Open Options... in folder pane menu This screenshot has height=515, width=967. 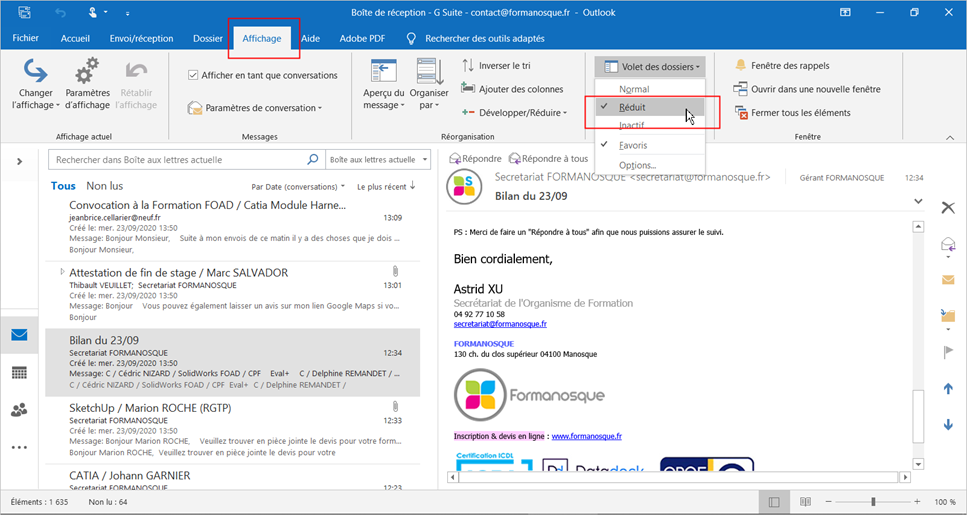pos(649,165)
